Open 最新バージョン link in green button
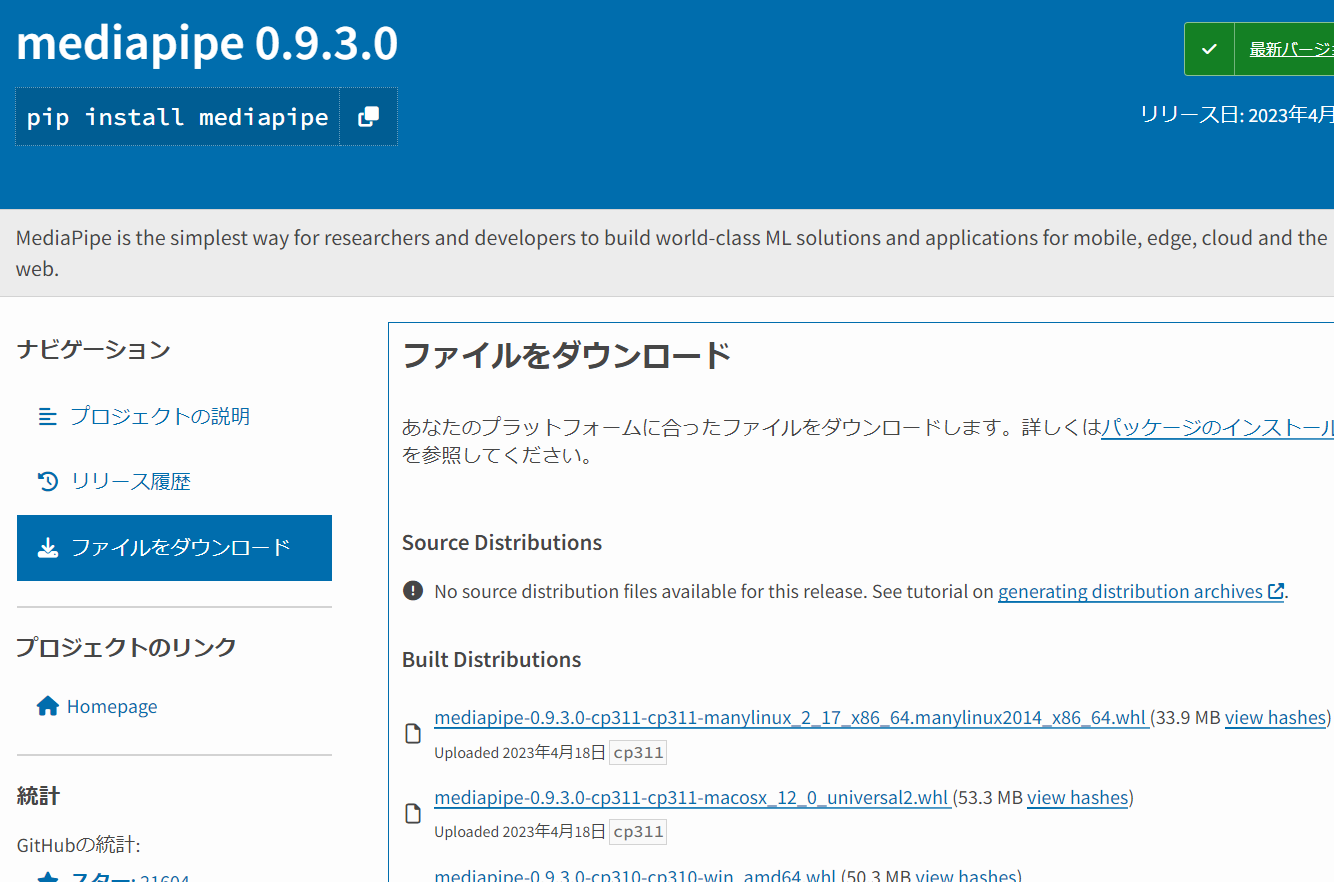1334x882 pixels. point(1291,49)
